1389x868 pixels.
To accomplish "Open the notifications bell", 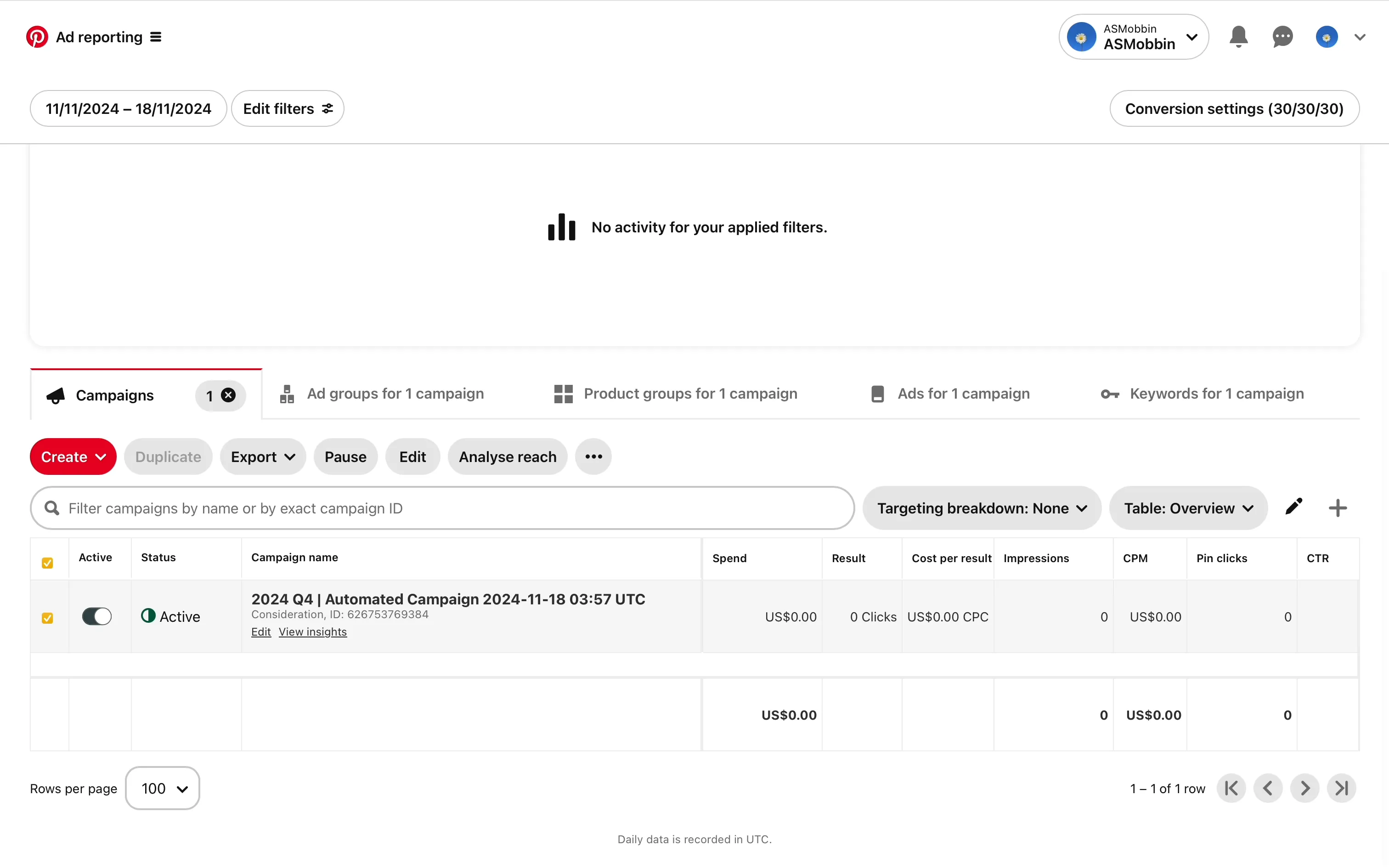I will pos(1238,37).
